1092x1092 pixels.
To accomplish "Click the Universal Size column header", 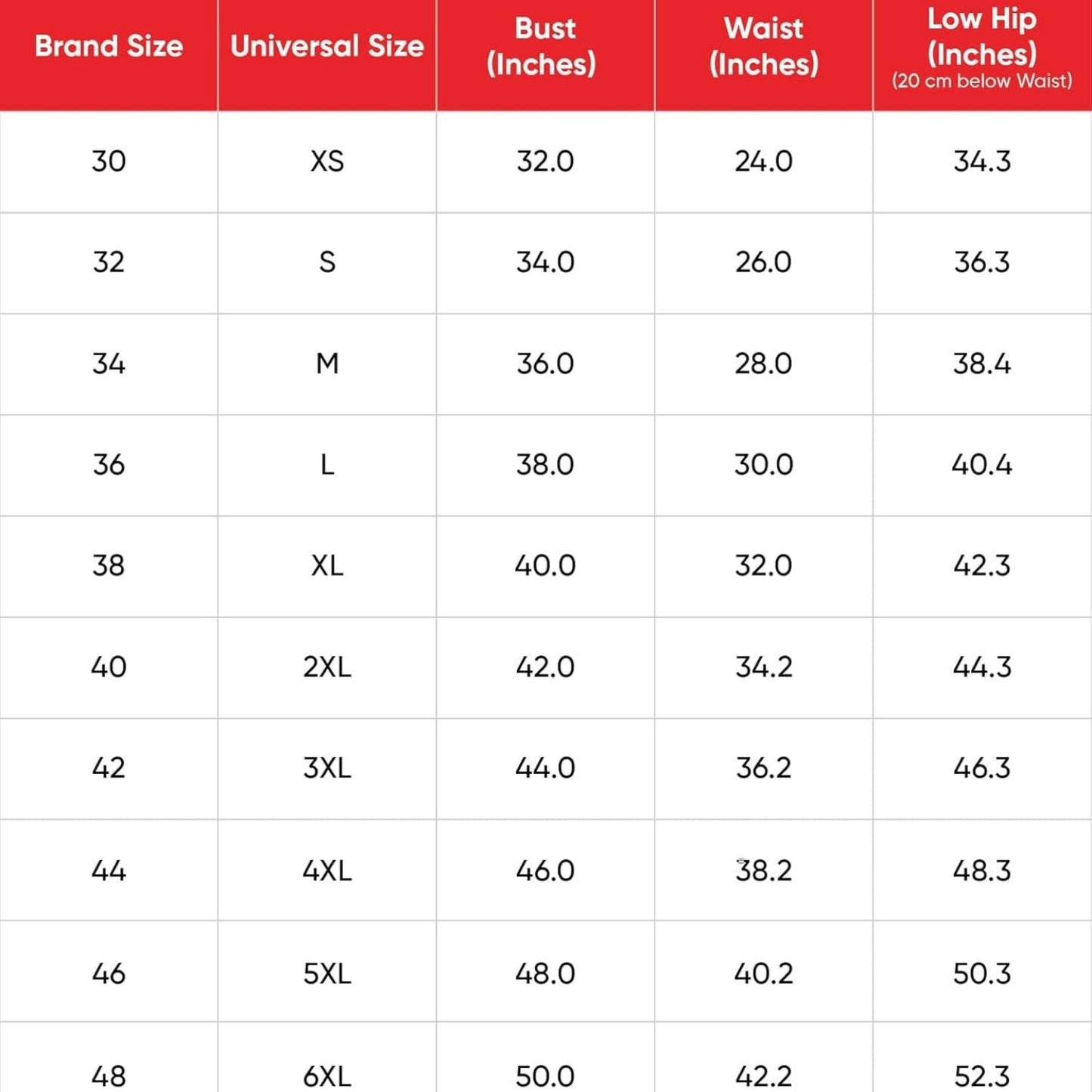I will (327, 46).
